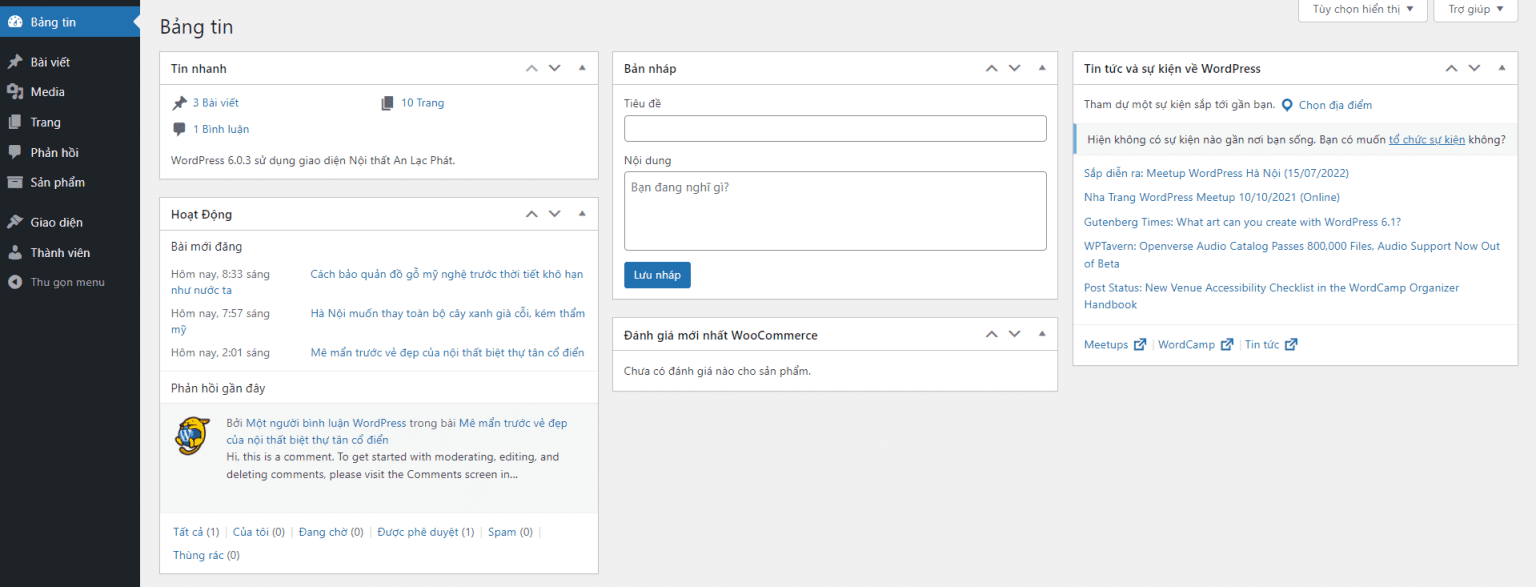Open post Cách bảo quản đồ gỗ mỹ nghệ
This screenshot has width=1536, height=587.
[x=447, y=274]
